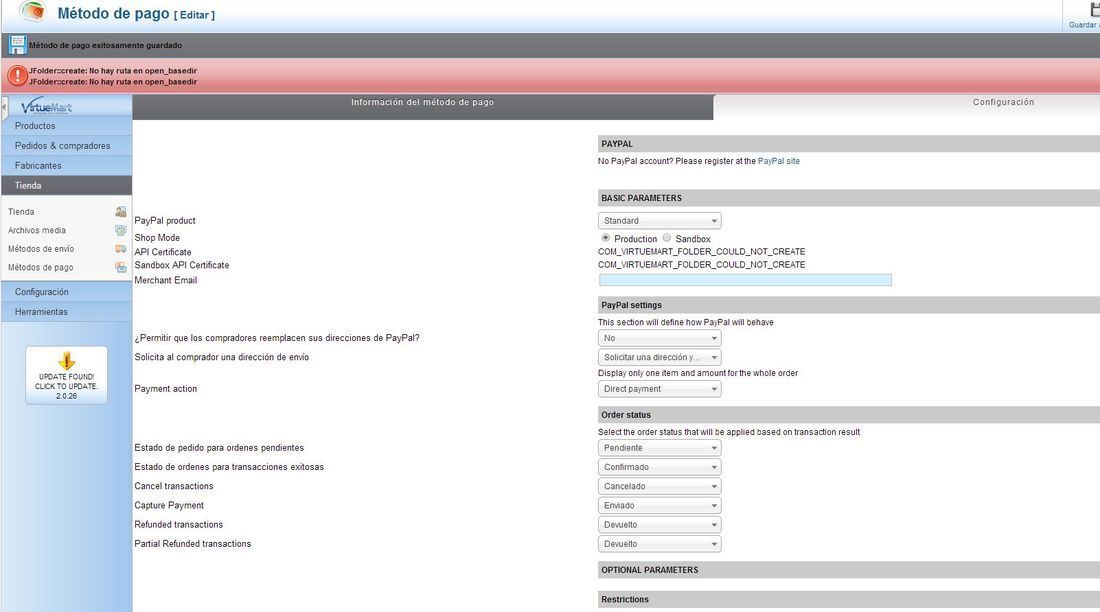Open the Pendiente order status dropdown
Viewport: 1100px width, 612px height.
pos(659,448)
